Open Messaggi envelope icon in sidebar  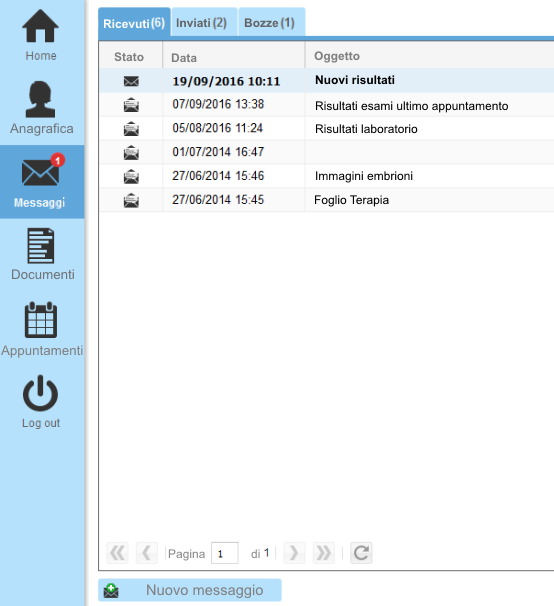tap(40, 173)
